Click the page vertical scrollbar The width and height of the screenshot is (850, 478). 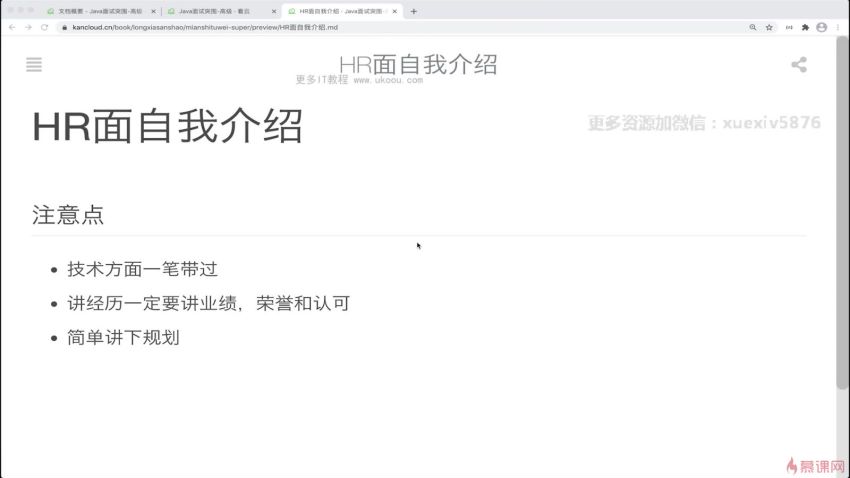(842, 220)
